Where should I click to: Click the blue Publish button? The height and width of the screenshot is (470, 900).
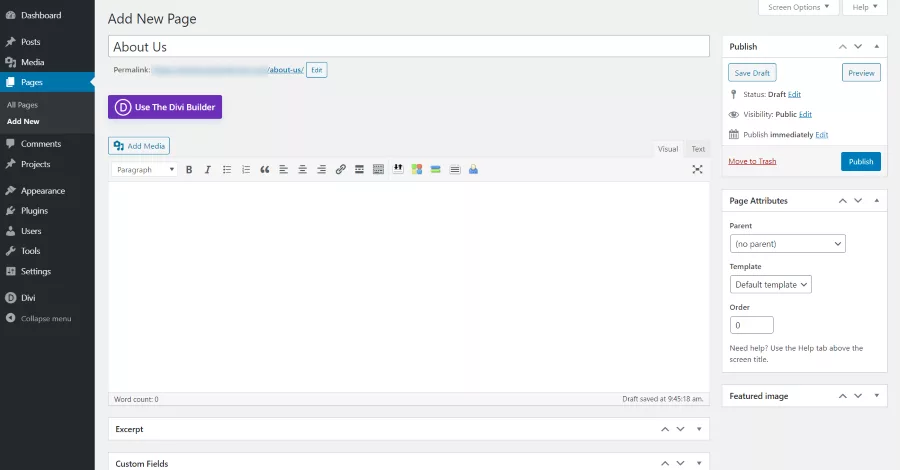[861, 161]
